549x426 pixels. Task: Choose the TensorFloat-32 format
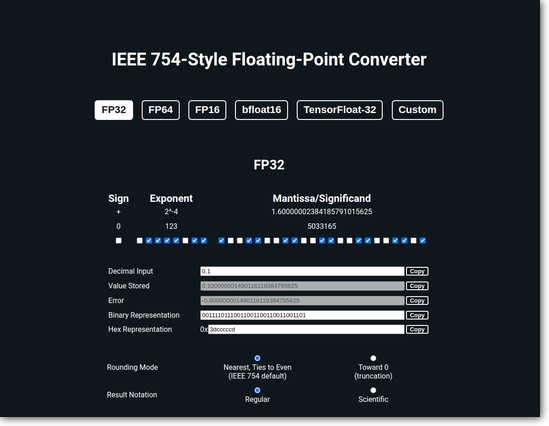click(x=340, y=110)
